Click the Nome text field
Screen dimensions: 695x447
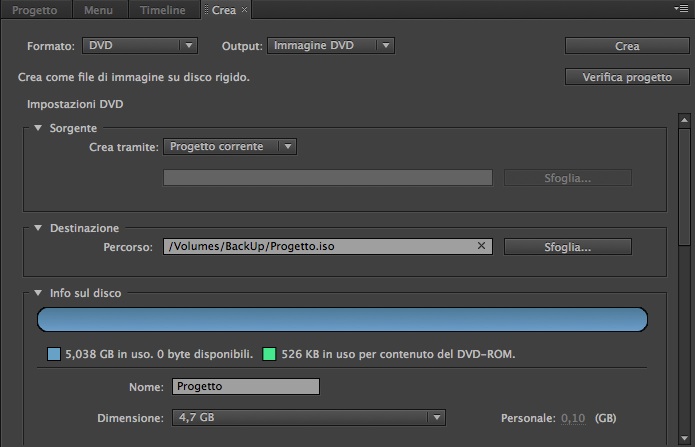point(245,387)
